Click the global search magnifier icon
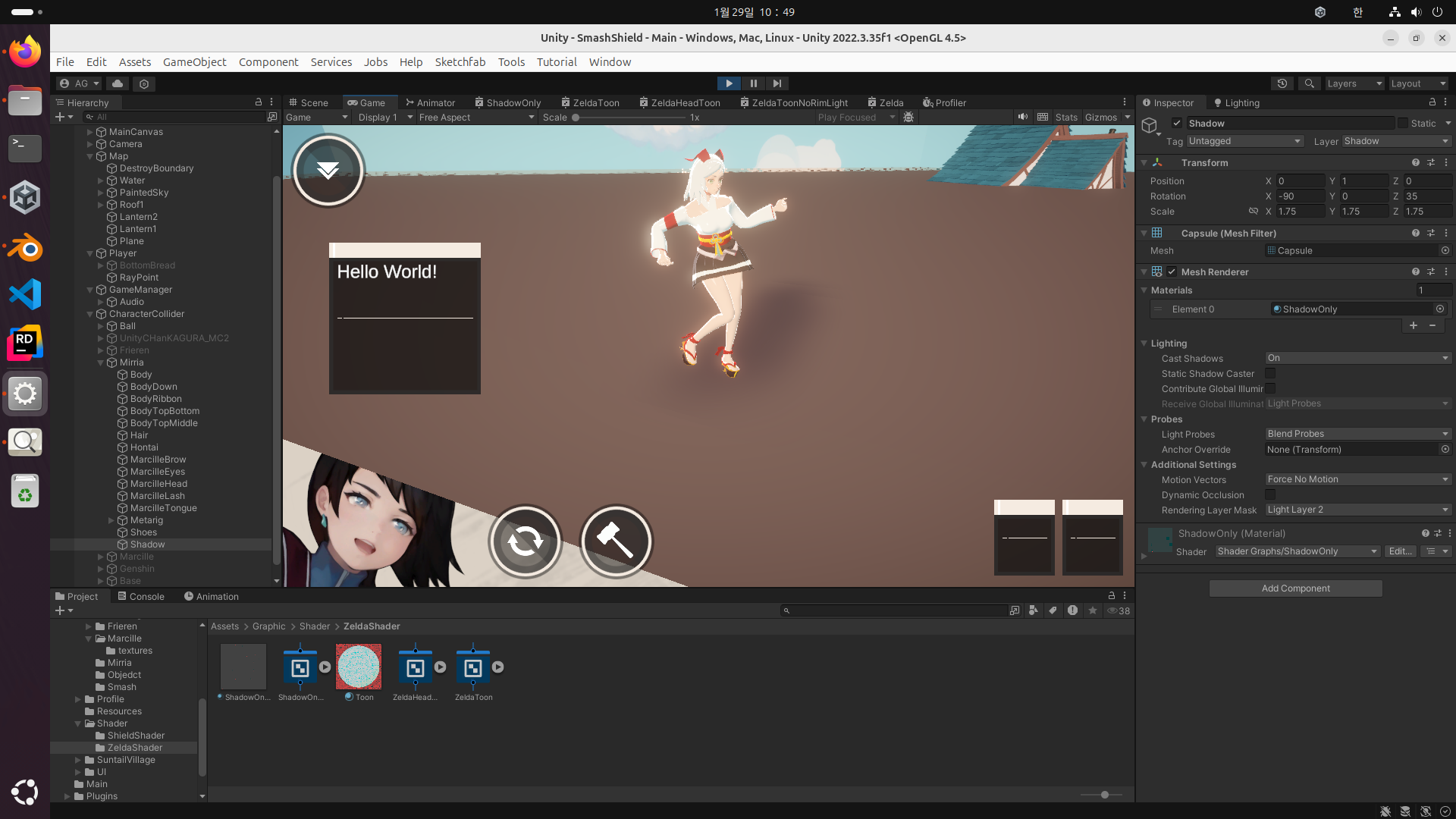The image size is (1456, 819). click(x=1309, y=83)
